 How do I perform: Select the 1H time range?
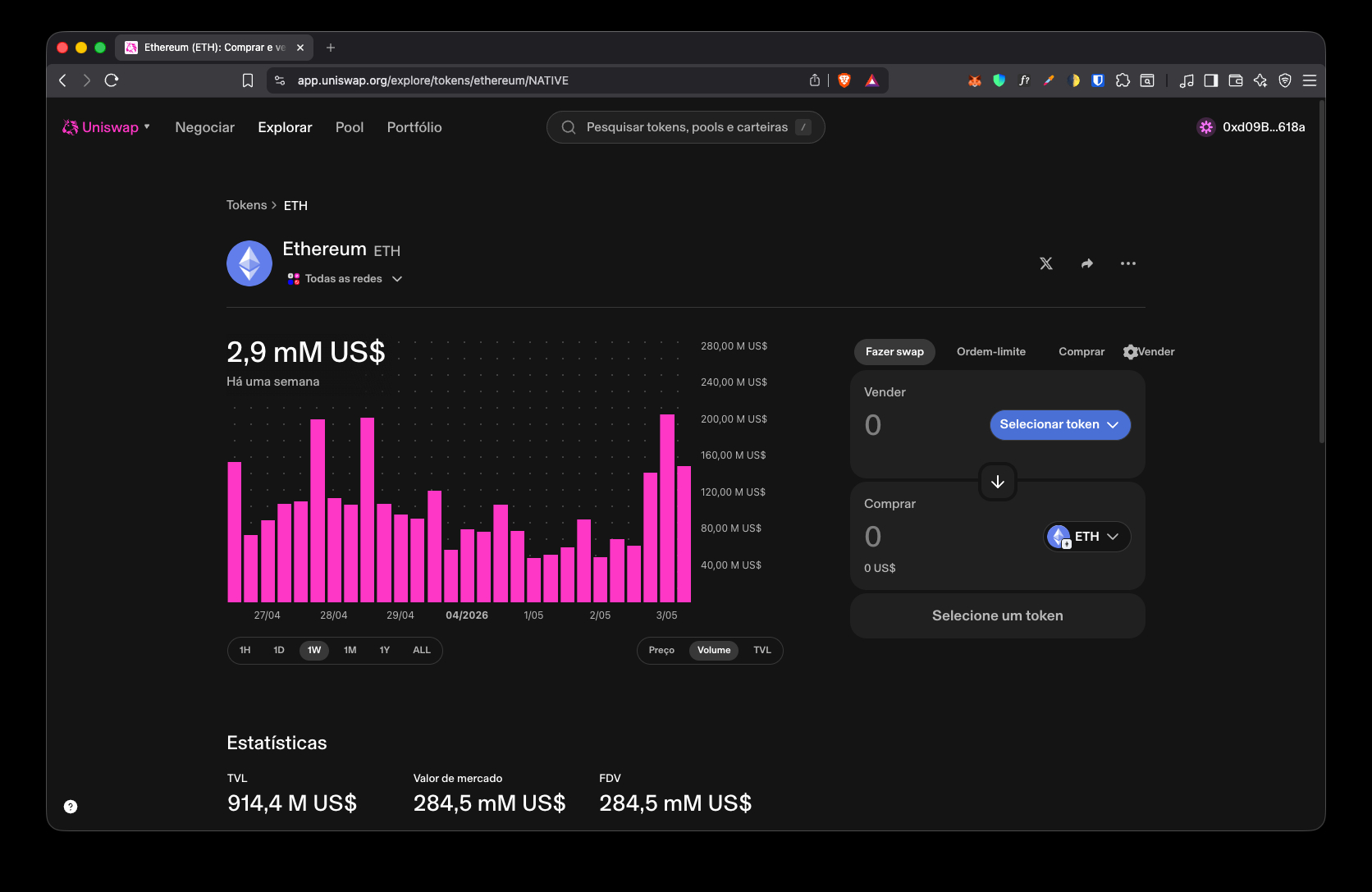coord(245,650)
